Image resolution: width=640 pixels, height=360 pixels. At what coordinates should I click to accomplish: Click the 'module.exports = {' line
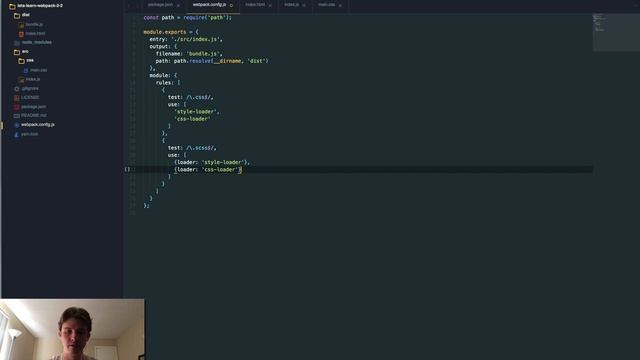tap(171, 32)
